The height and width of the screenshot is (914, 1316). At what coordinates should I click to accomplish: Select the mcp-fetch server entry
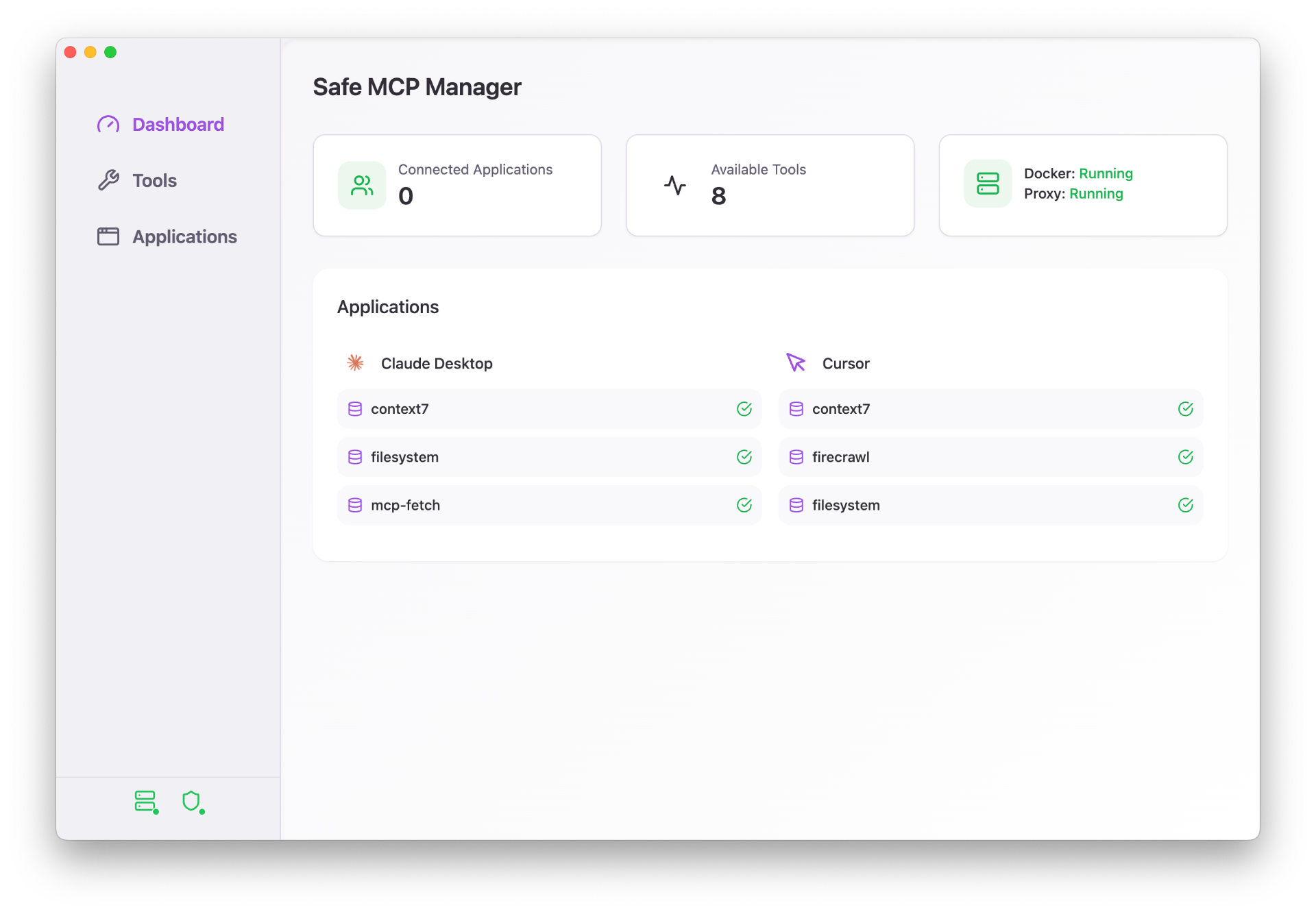point(548,505)
